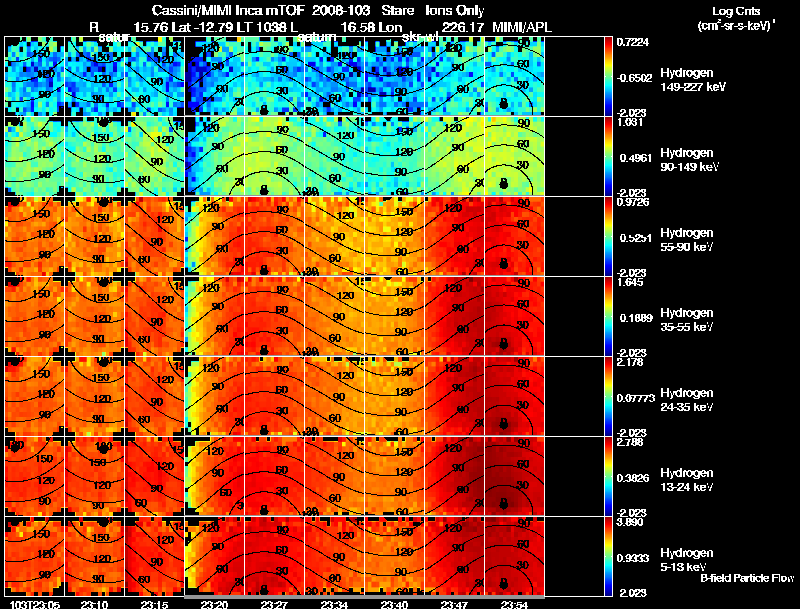Open the 13-24 keV image at 23:06
Screen dimensions: 800x609
34,476
